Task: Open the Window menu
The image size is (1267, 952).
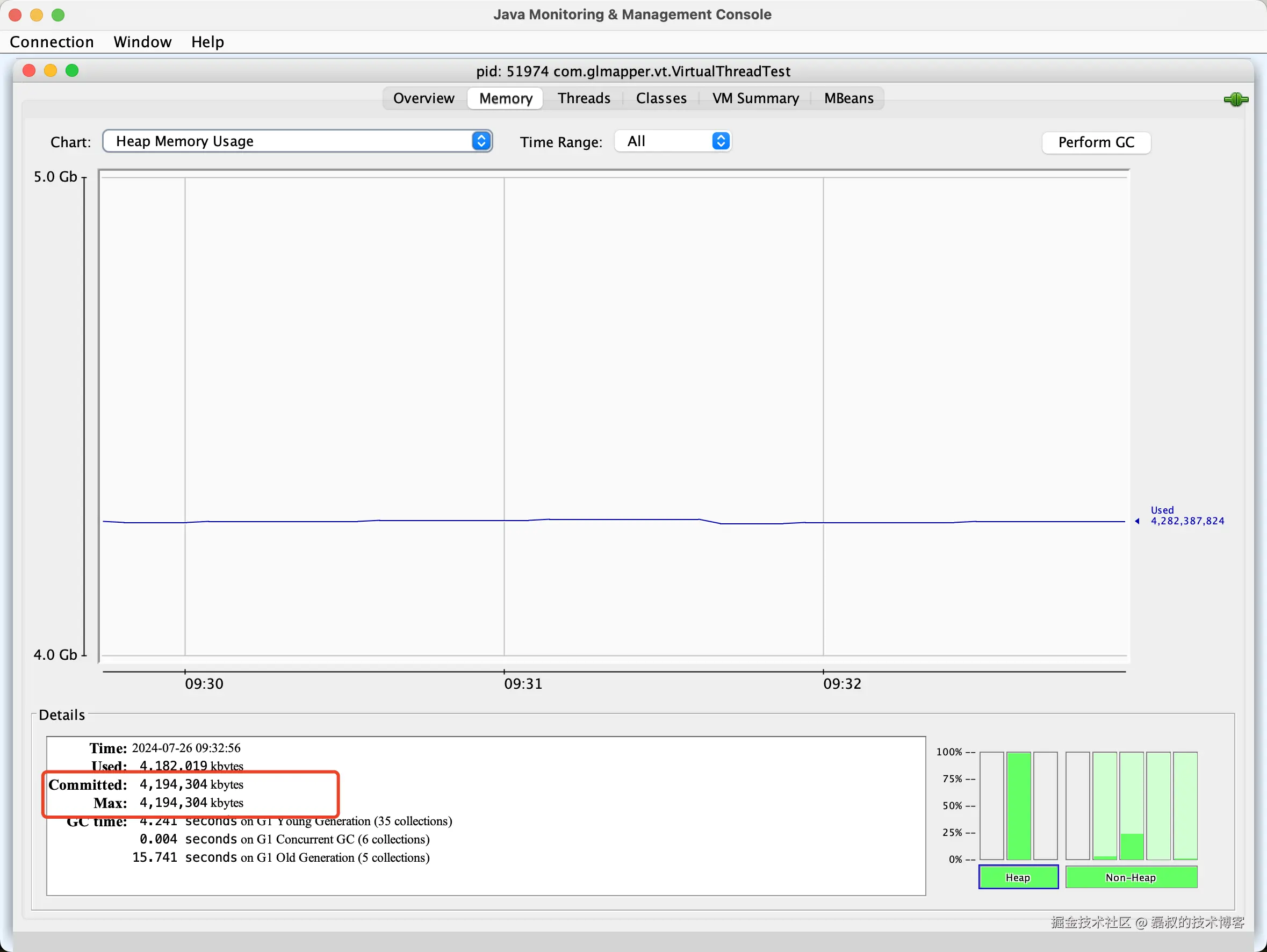Action: pos(142,42)
